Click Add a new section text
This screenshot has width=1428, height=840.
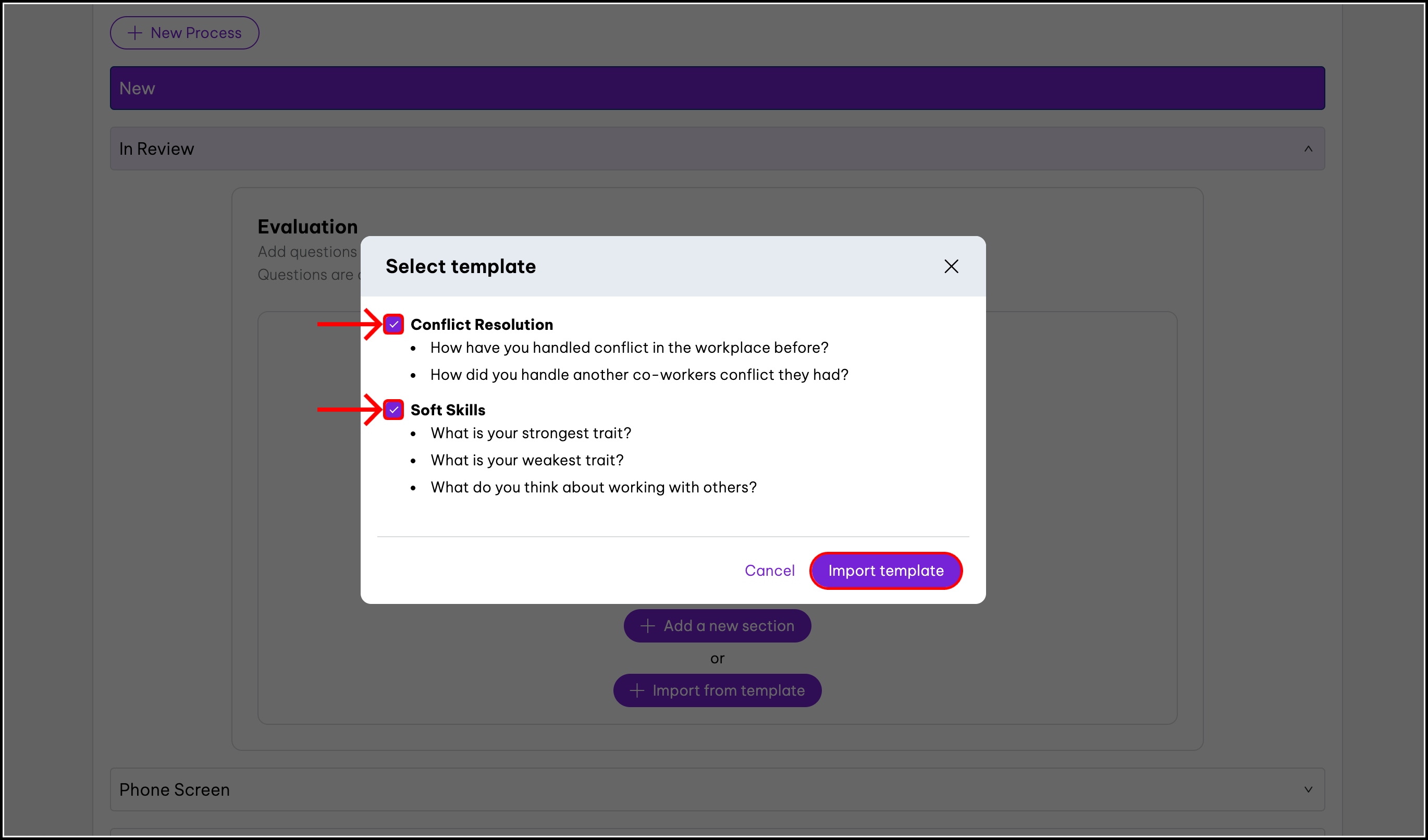point(729,626)
